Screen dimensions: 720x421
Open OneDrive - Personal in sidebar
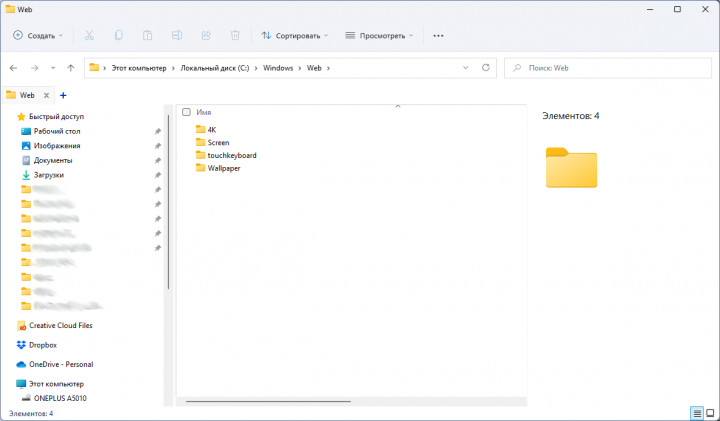55,365
